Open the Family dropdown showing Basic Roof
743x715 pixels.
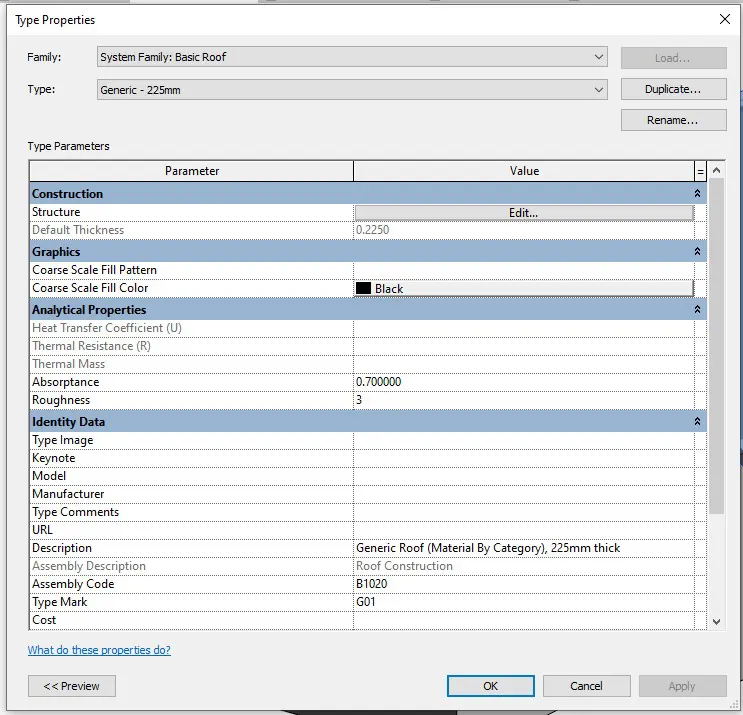click(x=352, y=57)
